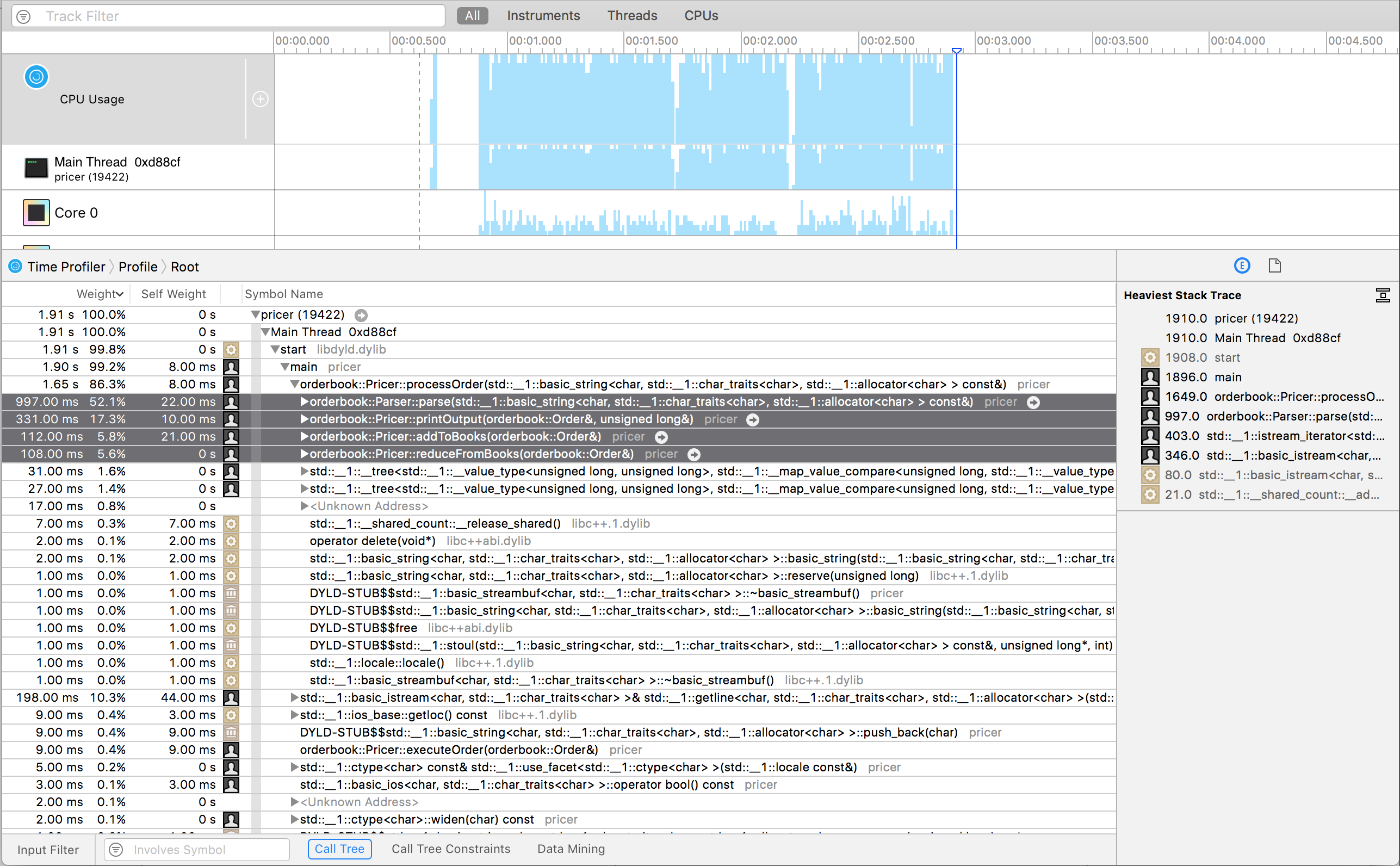Screen dimensions: 1400x866
Task: Click the track filter options icon
Action: click(23, 17)
